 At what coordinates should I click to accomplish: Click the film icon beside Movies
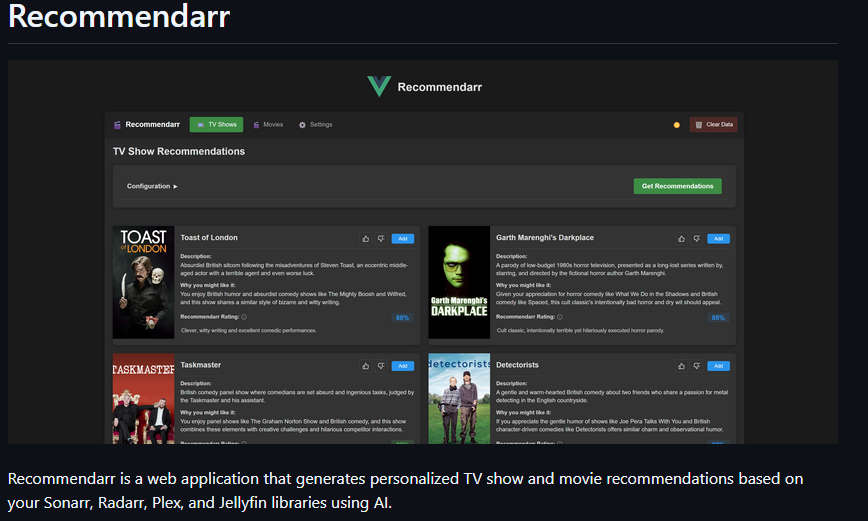(x=256, y=125)
